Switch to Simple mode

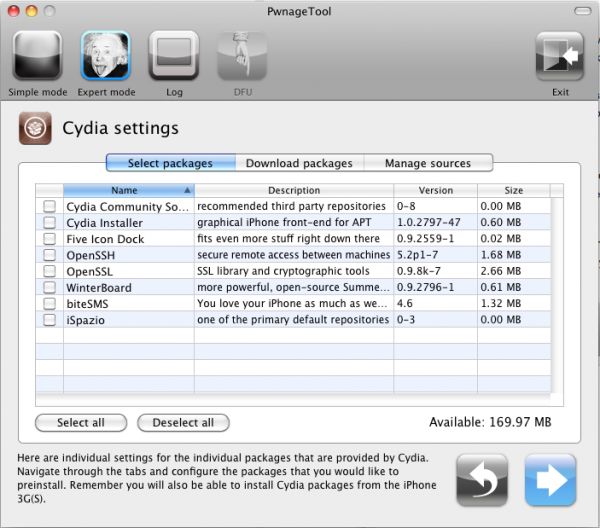(38, 56)
